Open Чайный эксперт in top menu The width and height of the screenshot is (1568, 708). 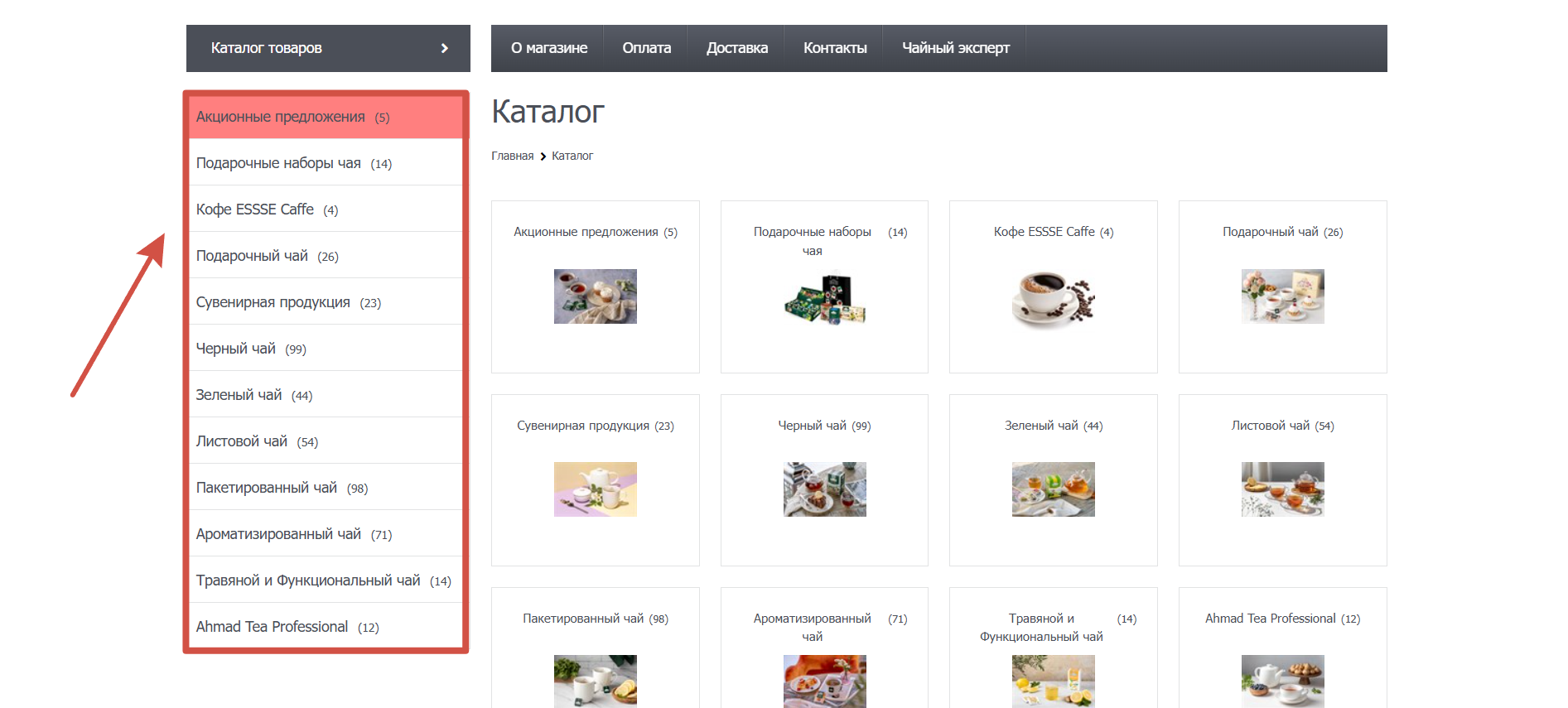956,48
